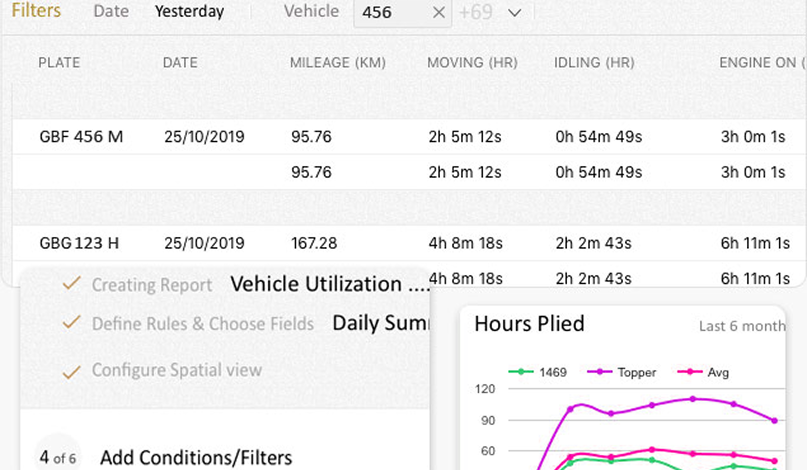Click the Filters label
This screenshot has height=470, width=807.
point(36,12)
